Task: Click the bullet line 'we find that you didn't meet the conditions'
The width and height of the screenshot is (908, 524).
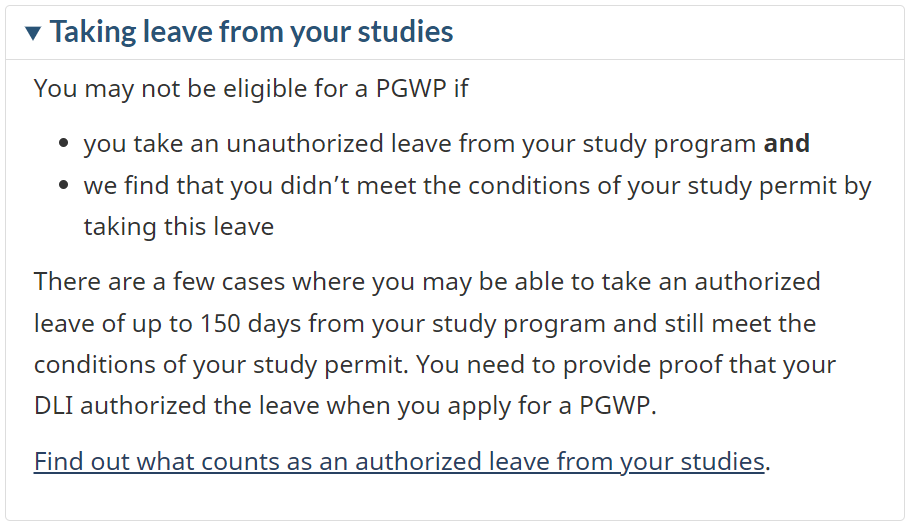Action: point(477,186)
